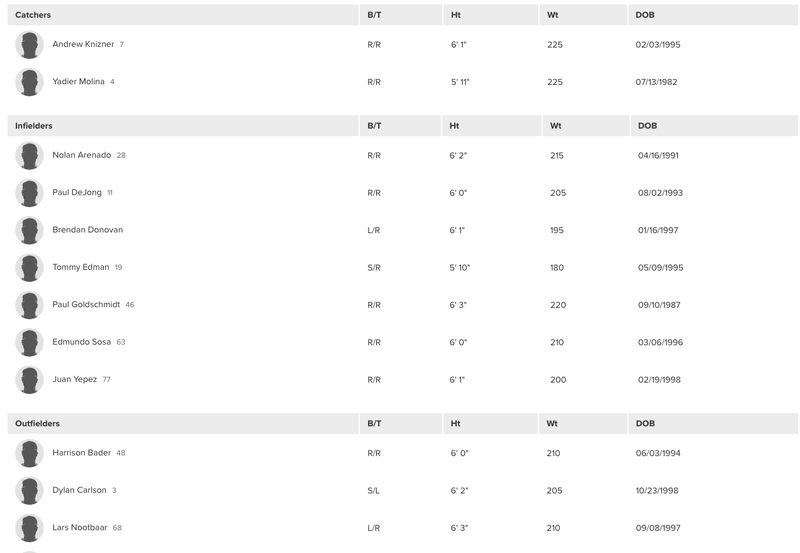Open Edmundo Sosa's profile link
This screenshot has height=553, width=800.
point(82,342)
